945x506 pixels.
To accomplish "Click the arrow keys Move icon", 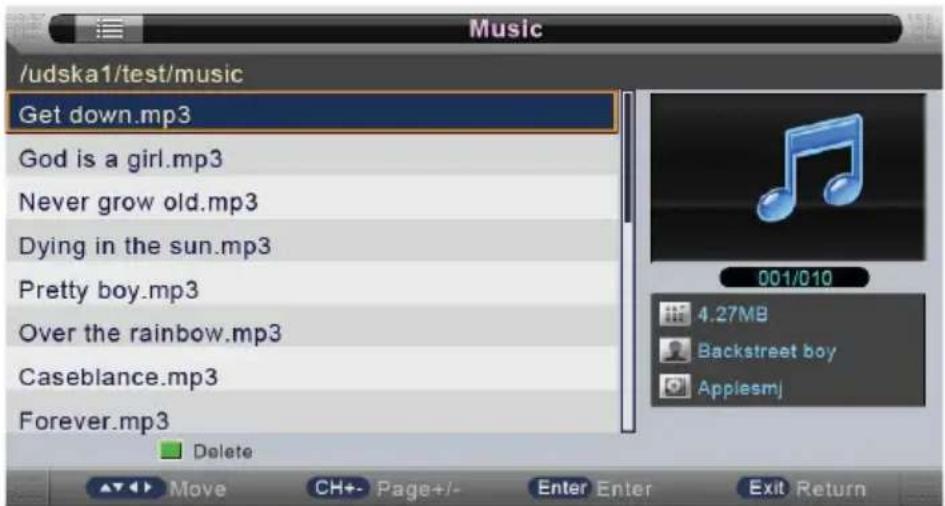I will point(125,487).
